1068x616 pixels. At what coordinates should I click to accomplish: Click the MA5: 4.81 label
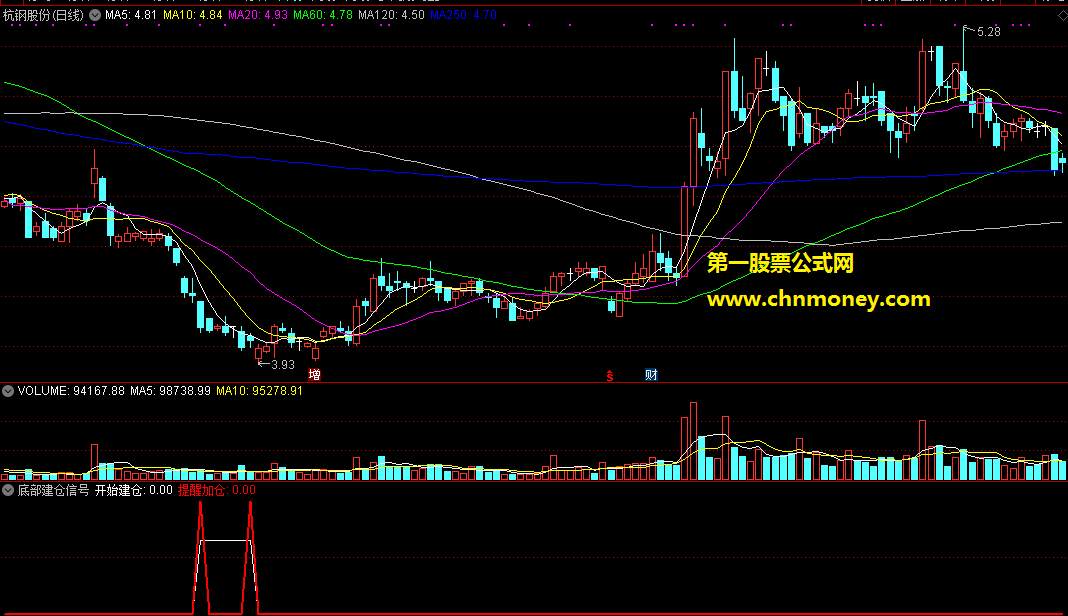tap(131, 15)
